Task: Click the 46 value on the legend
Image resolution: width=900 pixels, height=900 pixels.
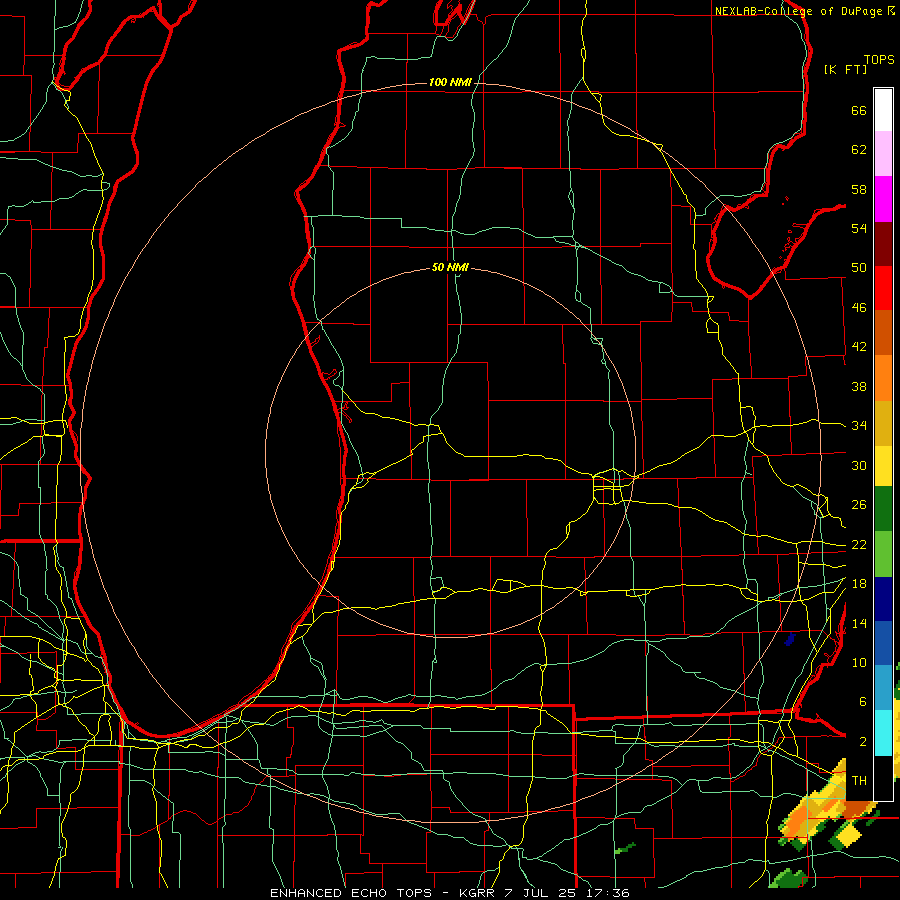Action: click(859, 308)
